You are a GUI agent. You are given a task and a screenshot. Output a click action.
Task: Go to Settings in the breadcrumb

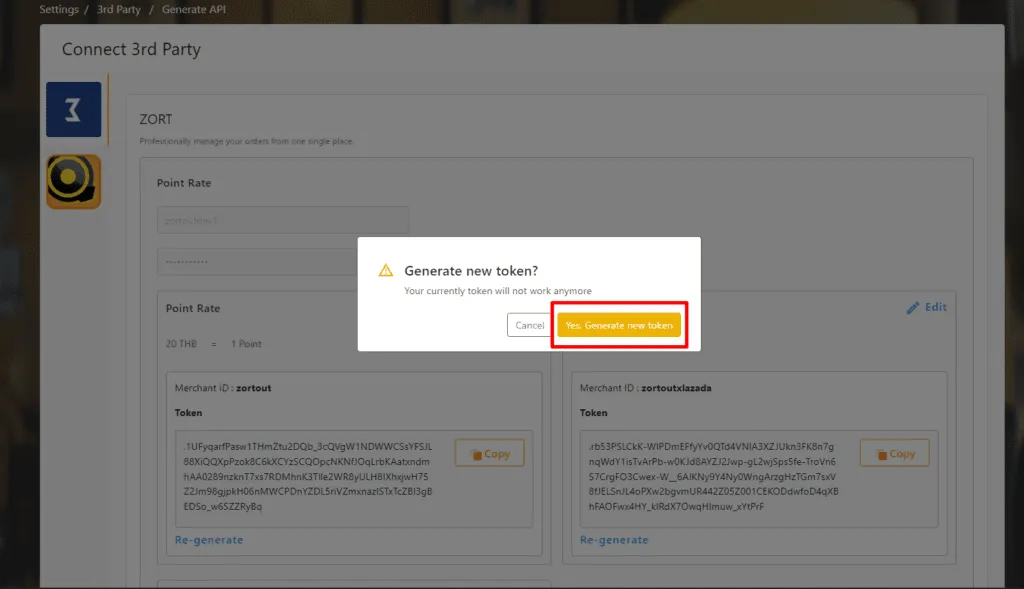59,10
